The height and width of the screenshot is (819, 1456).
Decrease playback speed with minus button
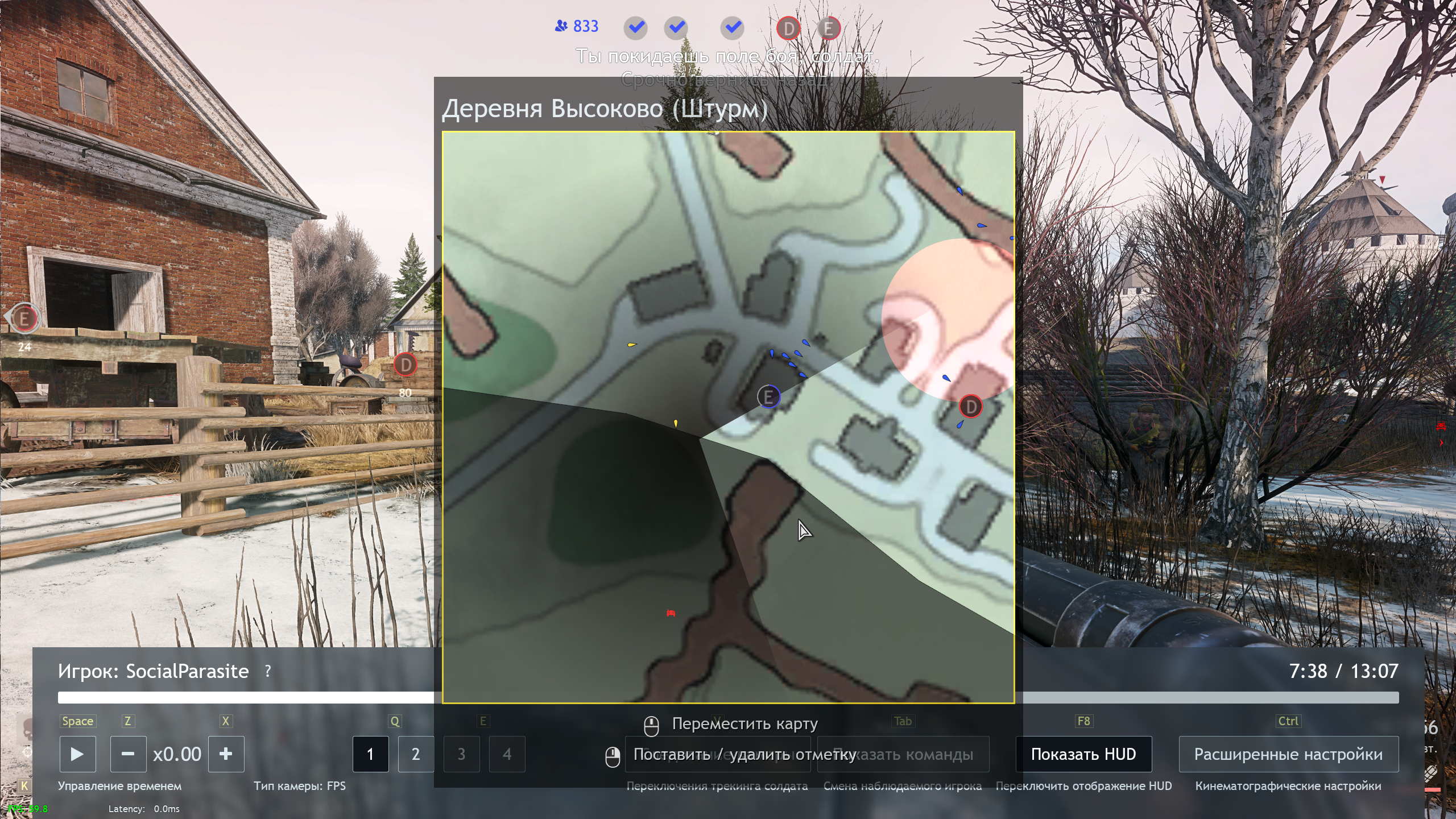128,754
